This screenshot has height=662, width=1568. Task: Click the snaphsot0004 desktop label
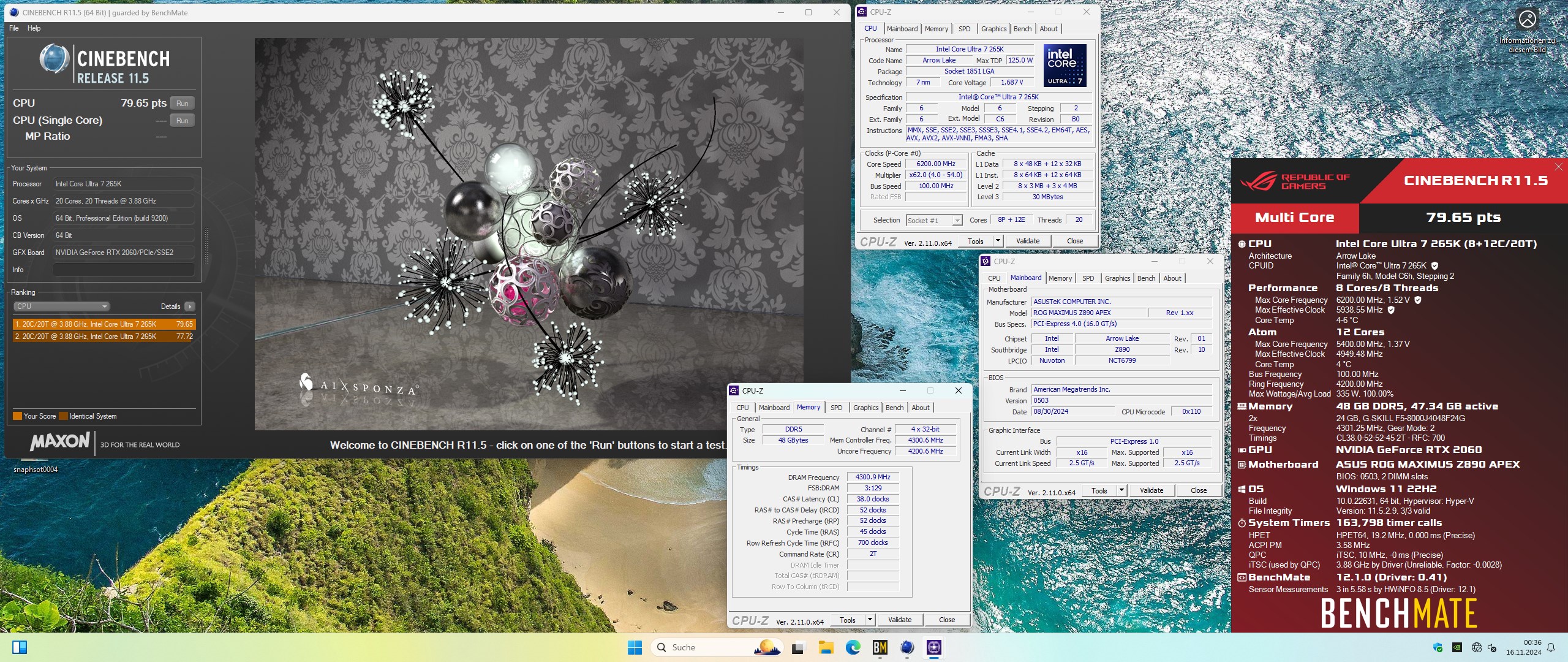pos(36,470)
